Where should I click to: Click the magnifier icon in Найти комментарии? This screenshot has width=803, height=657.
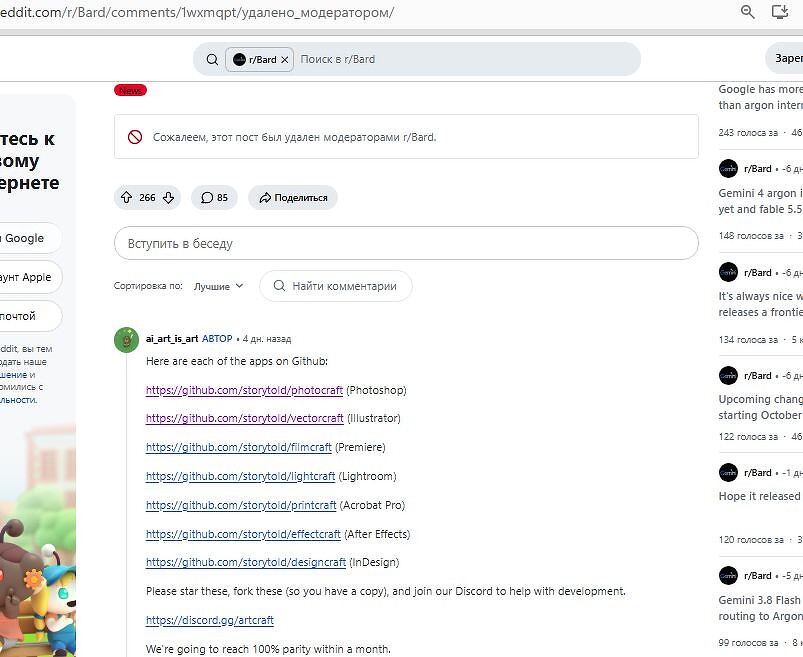pos(279,286)
